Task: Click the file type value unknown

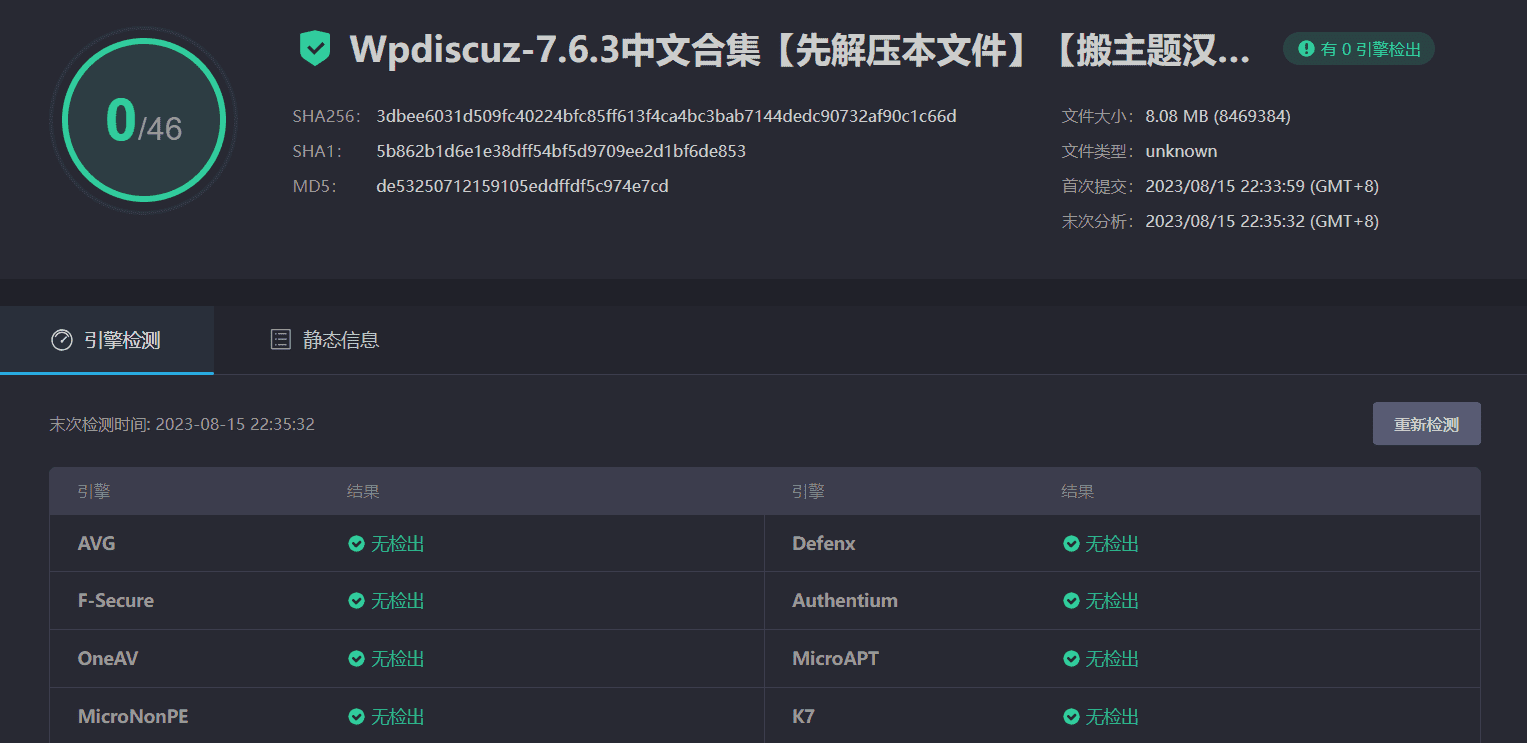Action: pyautogui.click(x=1181, y=151)
